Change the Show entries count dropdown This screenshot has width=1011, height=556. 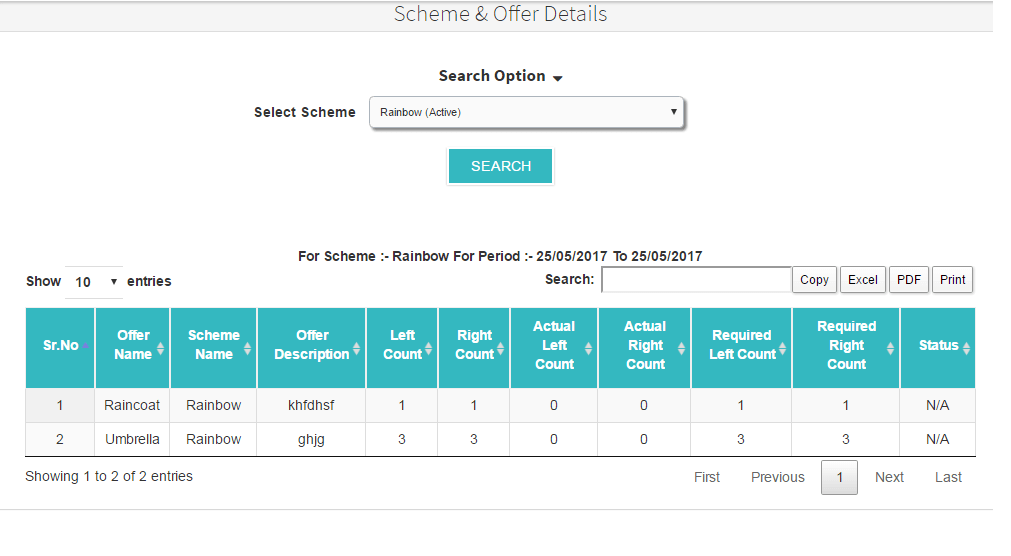pyautogui.click(x=94, y=282)
